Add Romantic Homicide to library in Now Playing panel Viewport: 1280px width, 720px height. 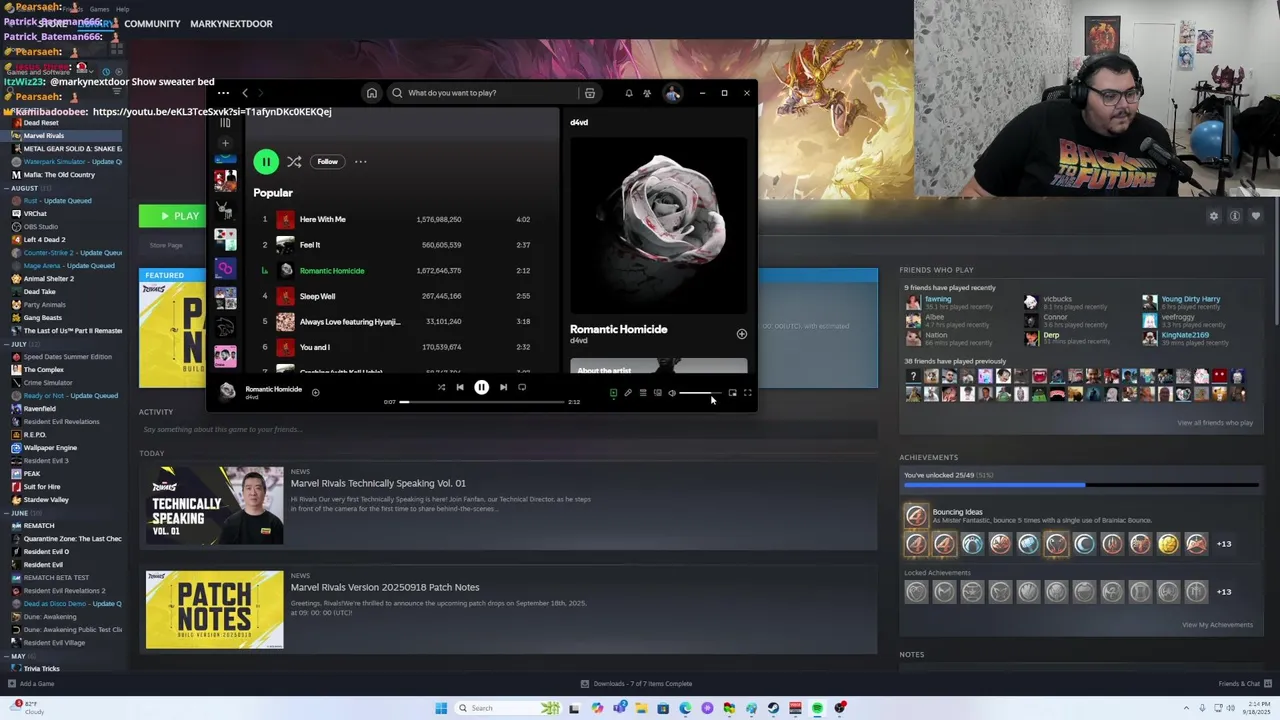coord(742,334)
